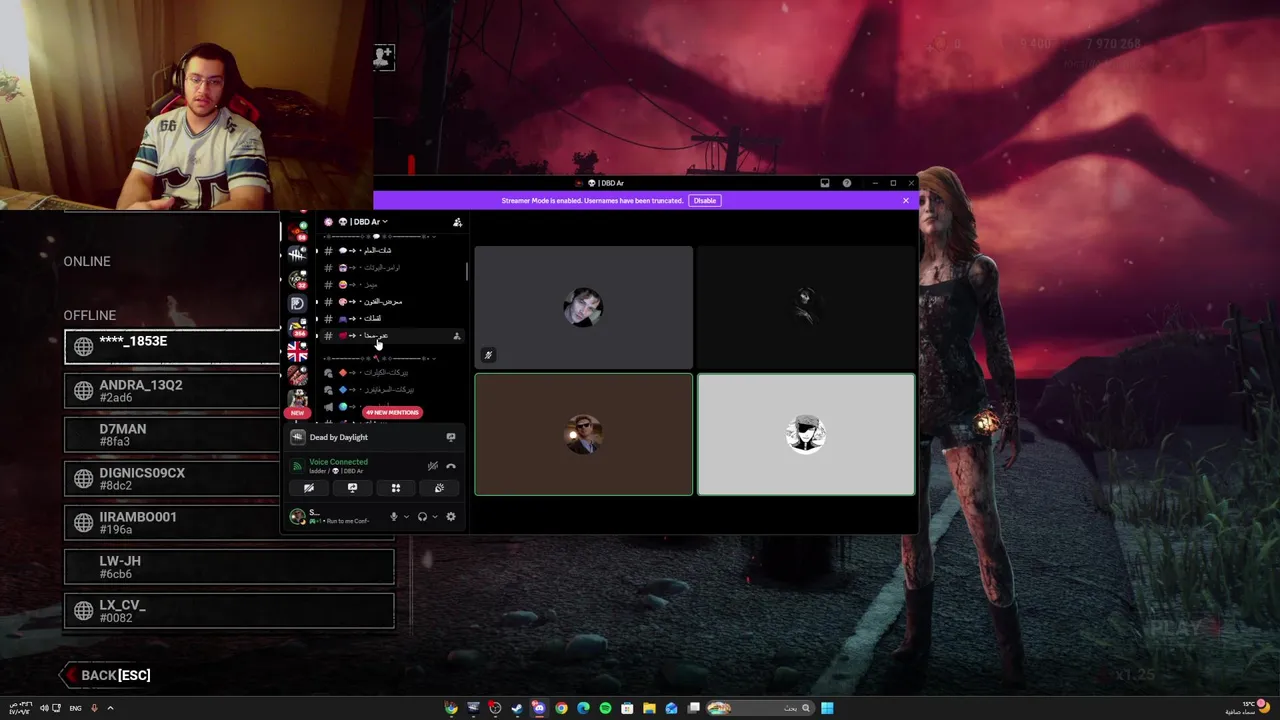Open the Discord inbox icon
The image size is (1280, 720).
[x=825, y=183]
